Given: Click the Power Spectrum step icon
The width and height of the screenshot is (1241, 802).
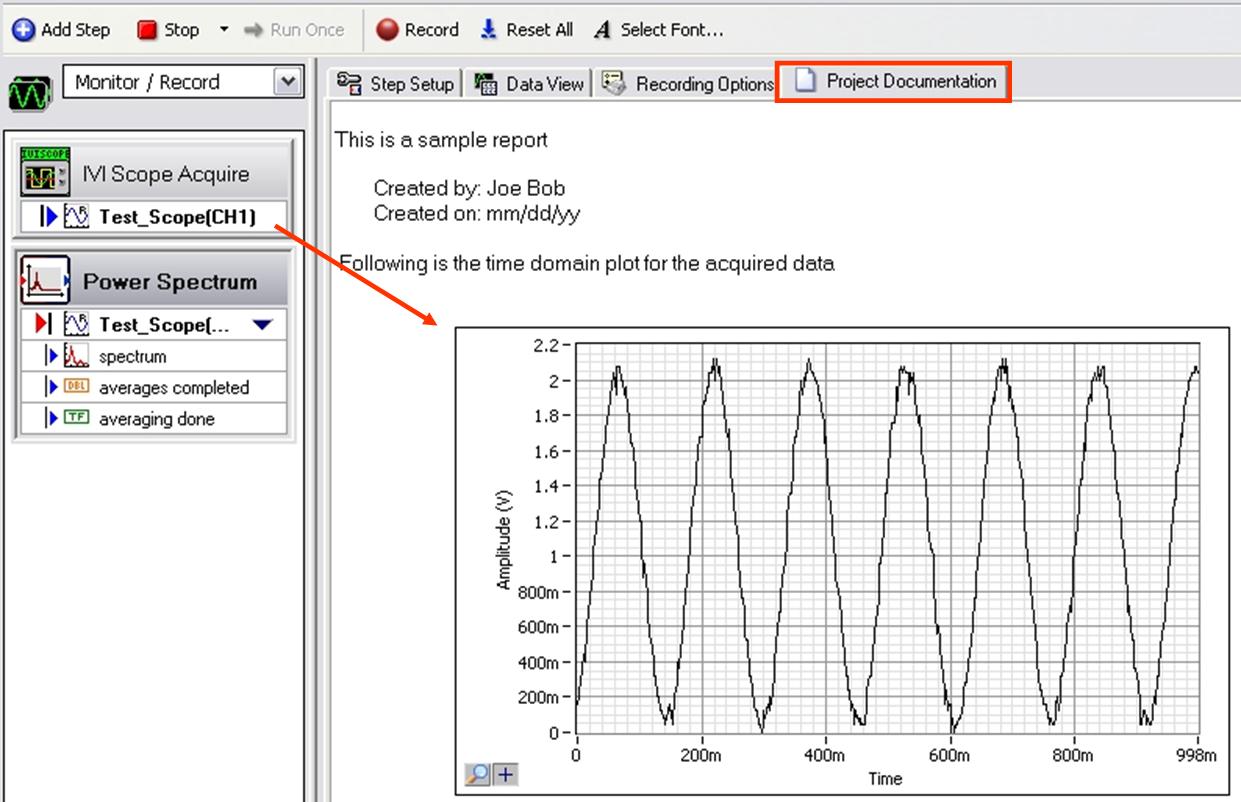Looking at the screenshot, I should pos(45,282).
